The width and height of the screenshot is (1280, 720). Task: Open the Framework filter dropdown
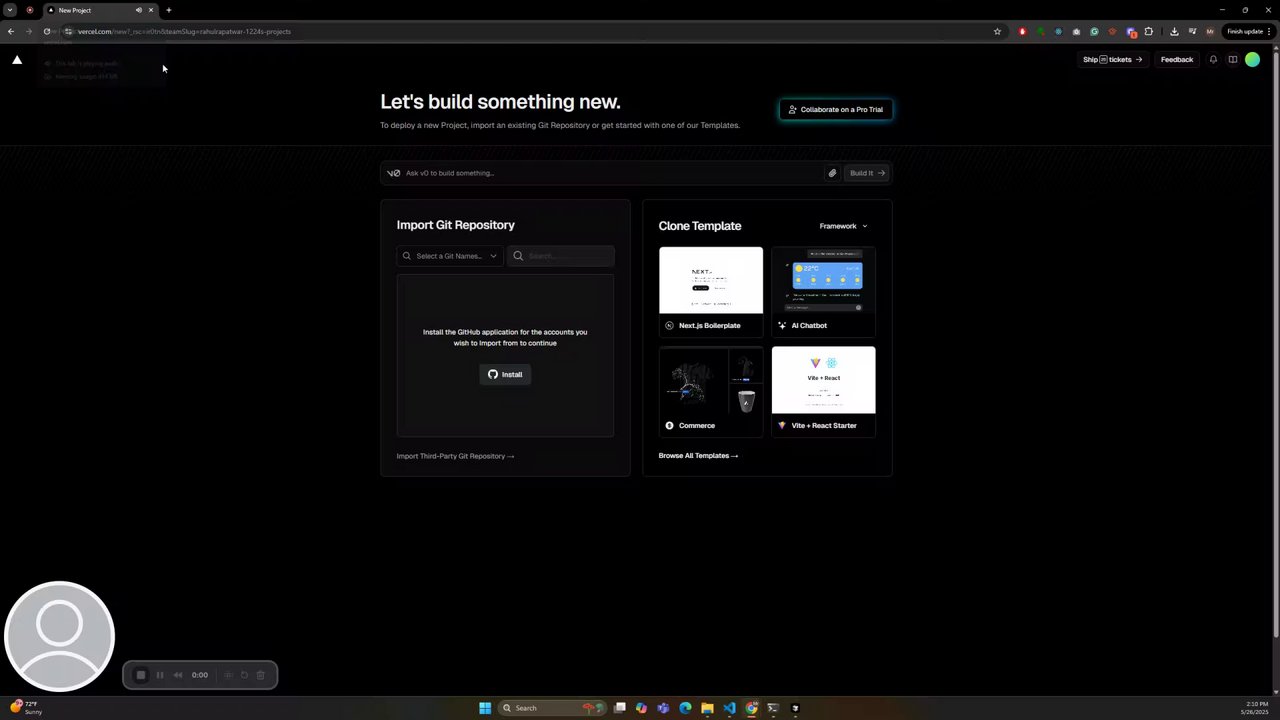[843, 226]
